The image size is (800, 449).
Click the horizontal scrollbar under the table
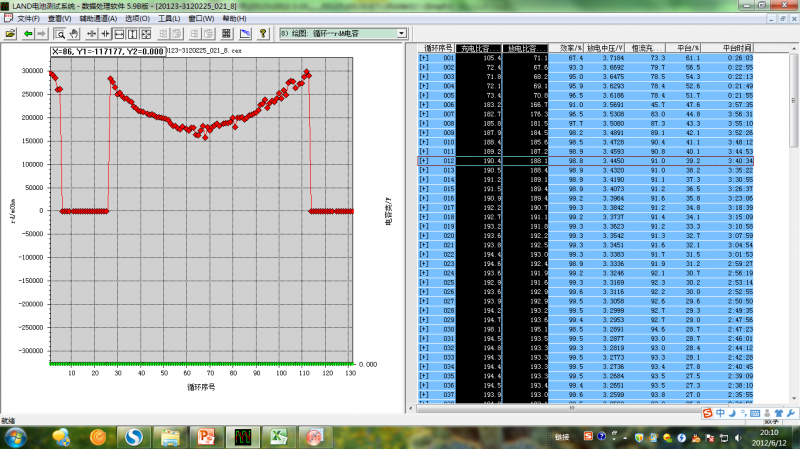[571, 408]
